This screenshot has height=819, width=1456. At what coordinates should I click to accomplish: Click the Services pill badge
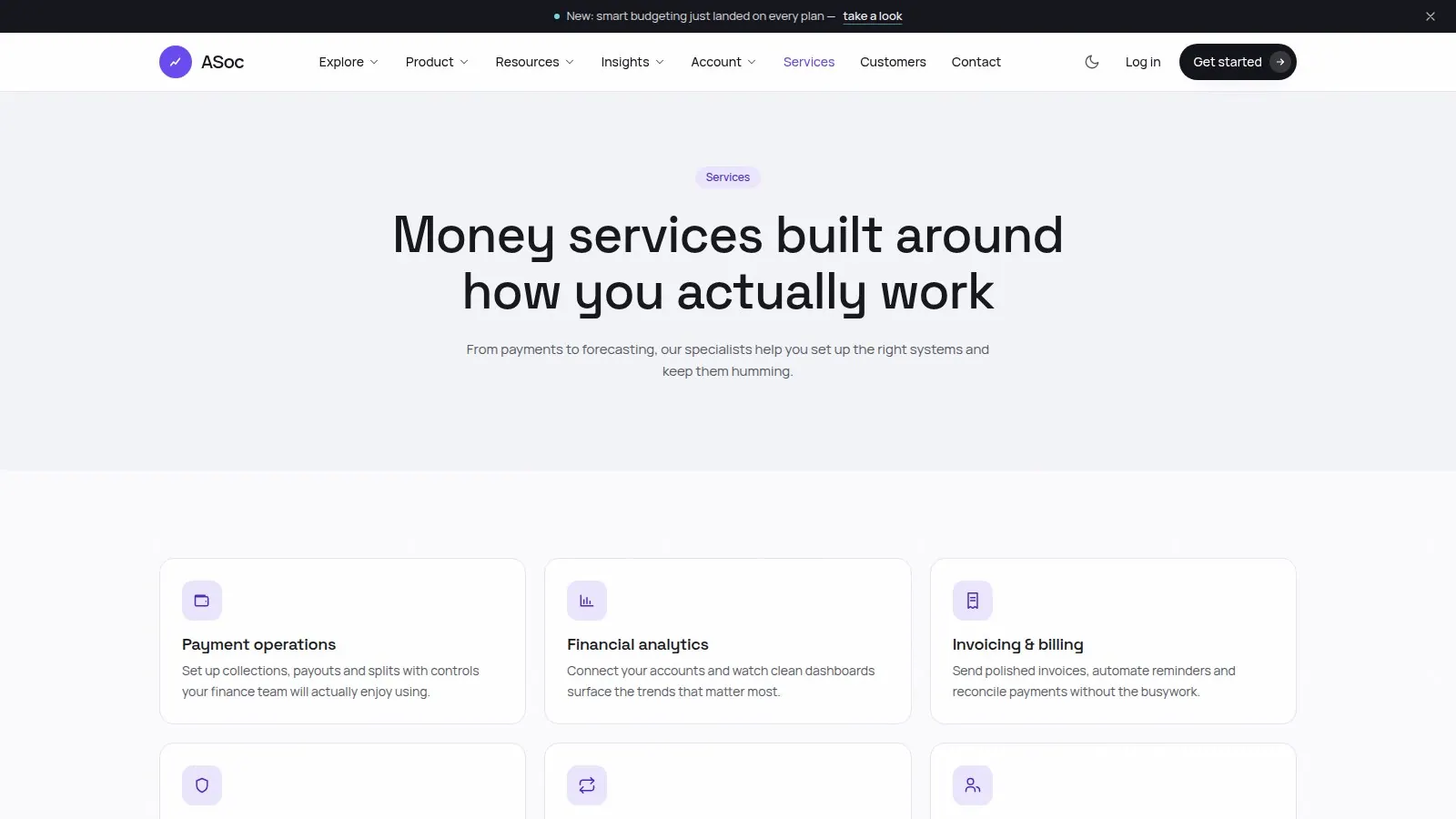point(728,177)
